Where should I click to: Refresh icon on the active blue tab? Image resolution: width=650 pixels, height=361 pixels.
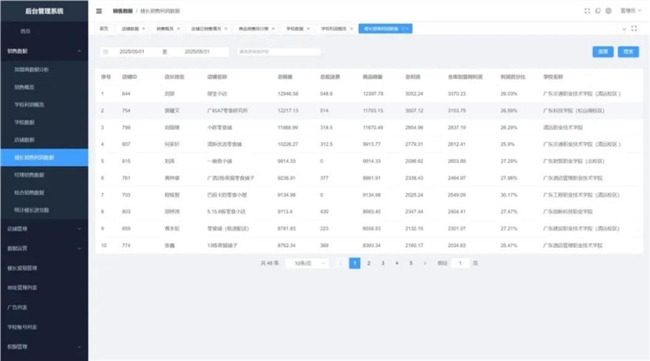click(403, 29)
